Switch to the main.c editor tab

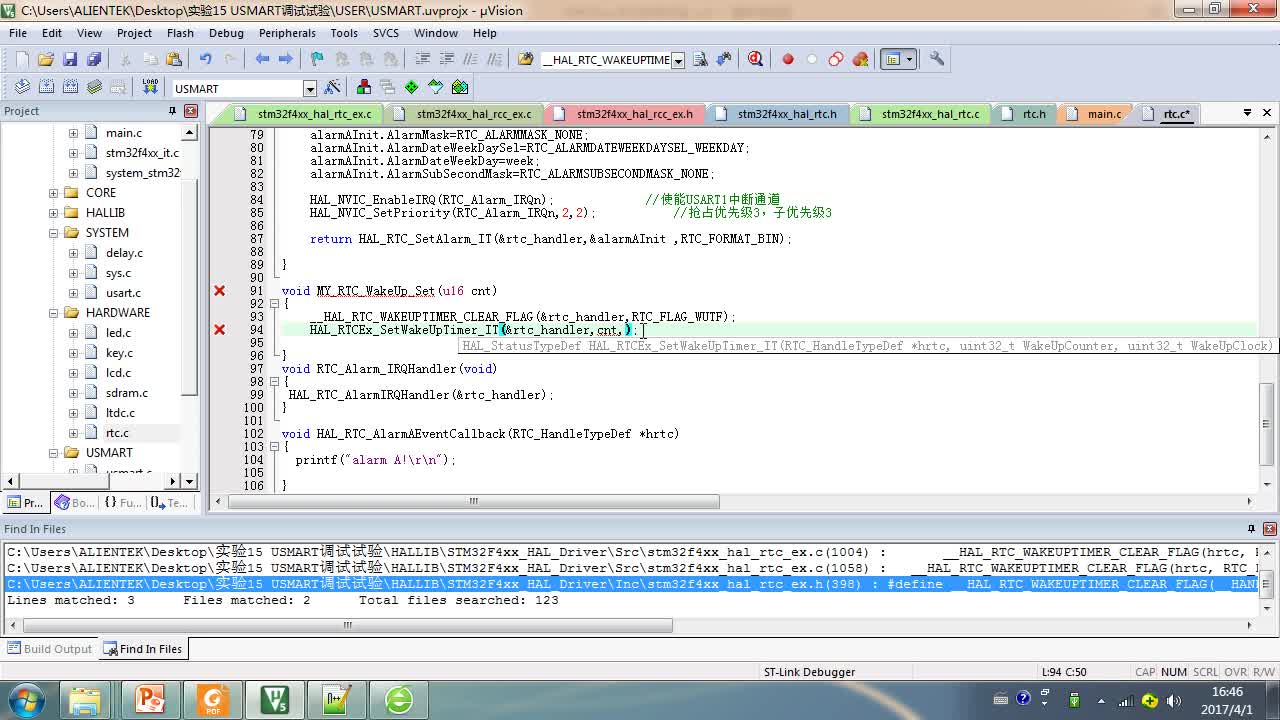pos(1095,114)
